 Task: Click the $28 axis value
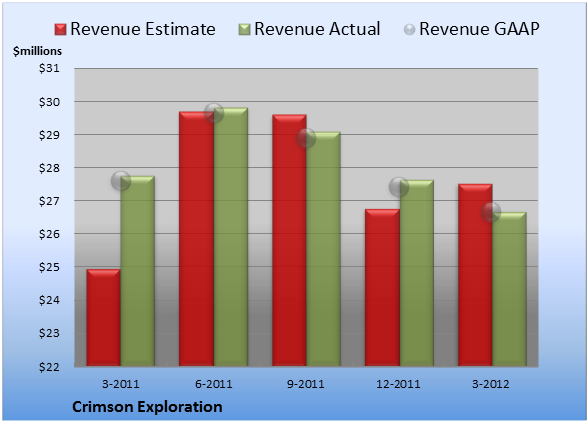pyautogui.click(x=49, y=168)
